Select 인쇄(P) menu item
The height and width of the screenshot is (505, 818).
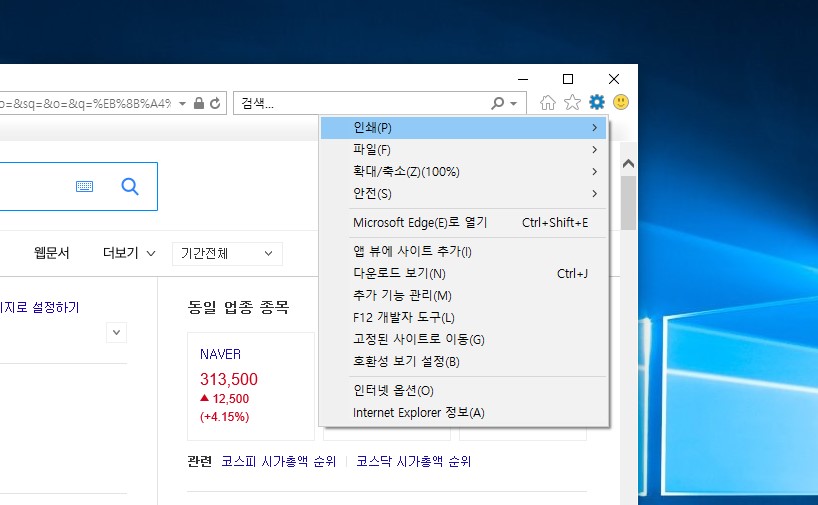point(464,127)
